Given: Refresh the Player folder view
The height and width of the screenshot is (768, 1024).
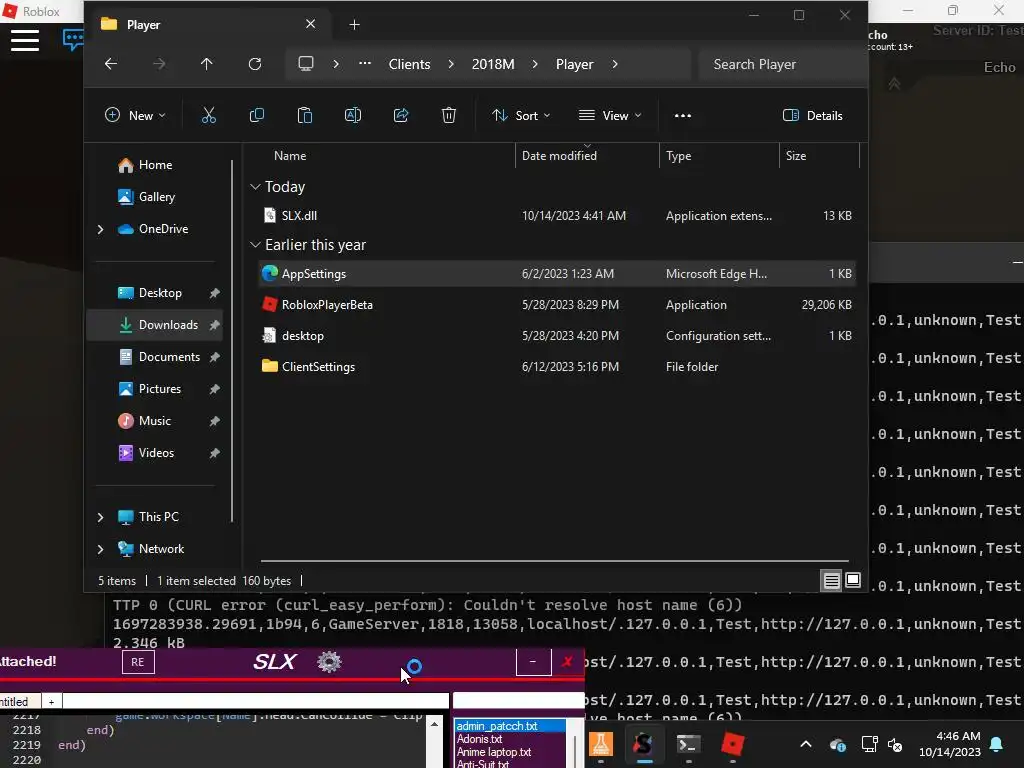Looking at the screenshot, I should point(255,64).
